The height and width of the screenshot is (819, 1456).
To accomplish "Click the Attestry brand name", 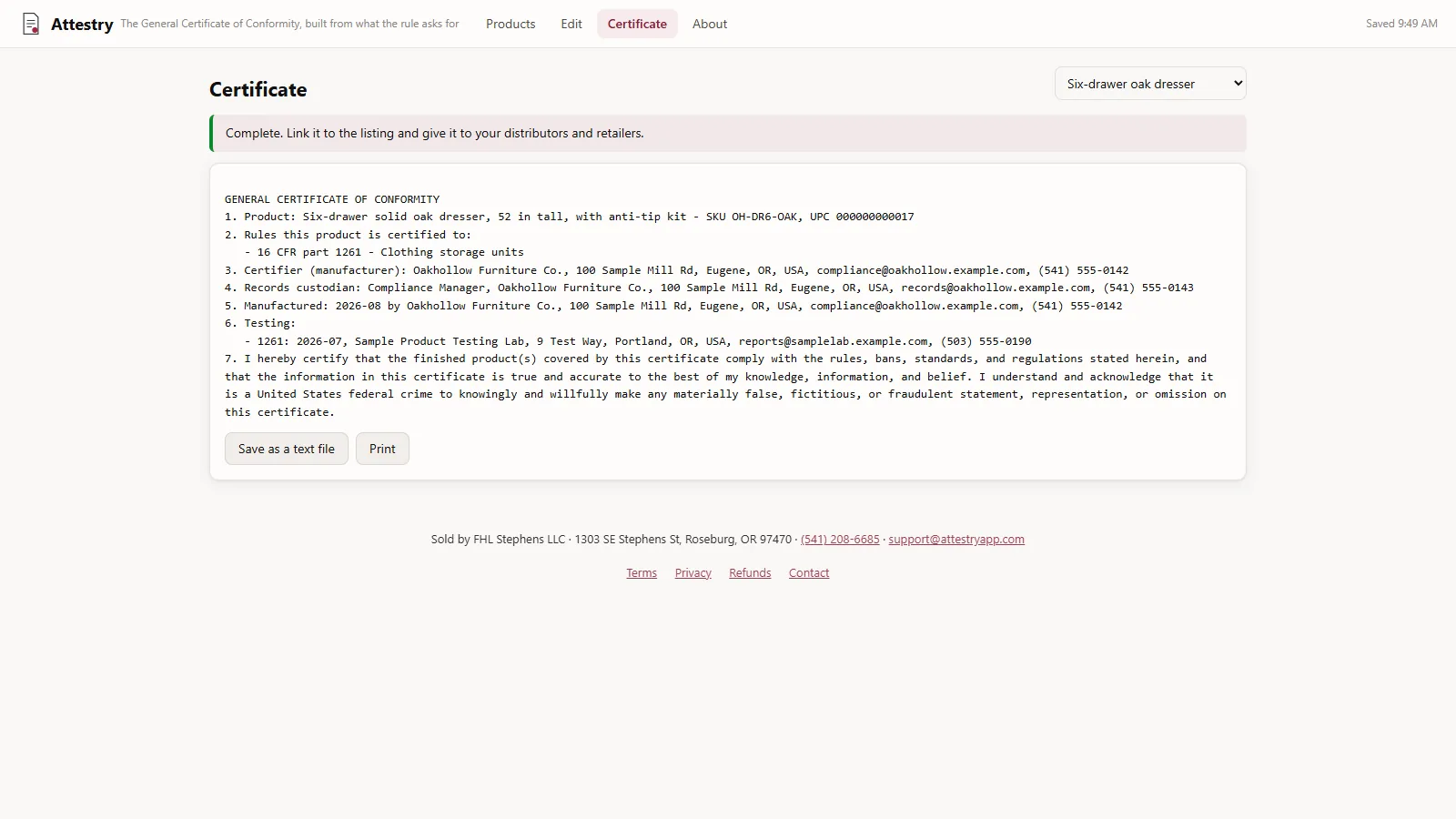I will click(82, 25).
